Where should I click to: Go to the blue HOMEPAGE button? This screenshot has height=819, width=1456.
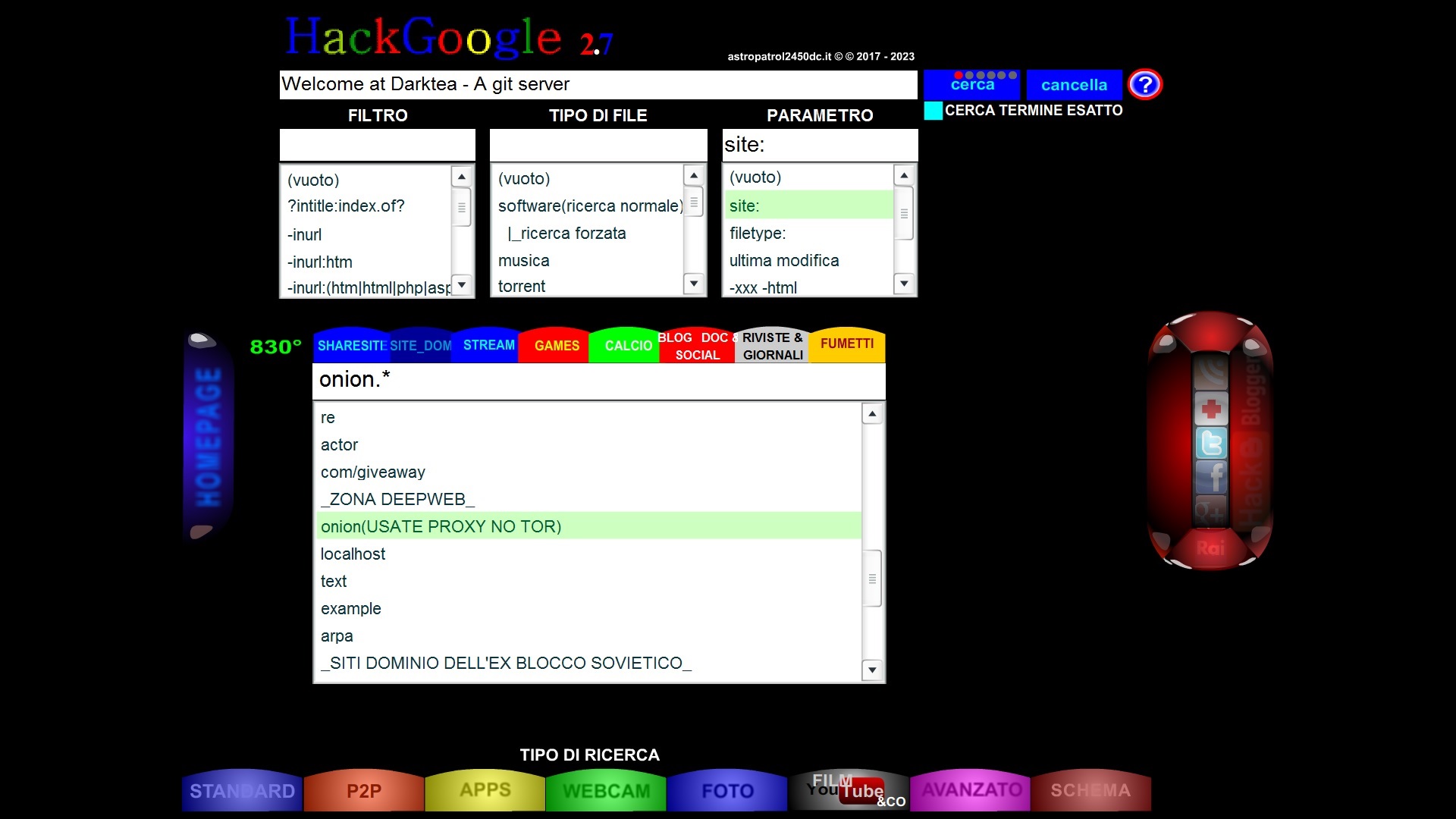tap(209, 437)
